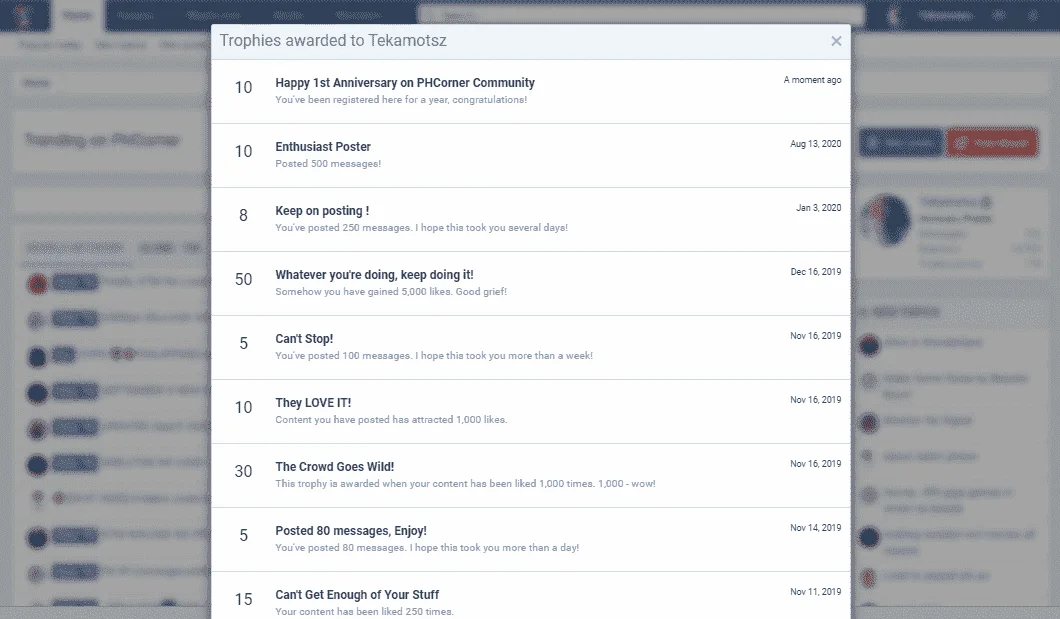Click the 'Dec 16, 2019' date

(816, 272)
